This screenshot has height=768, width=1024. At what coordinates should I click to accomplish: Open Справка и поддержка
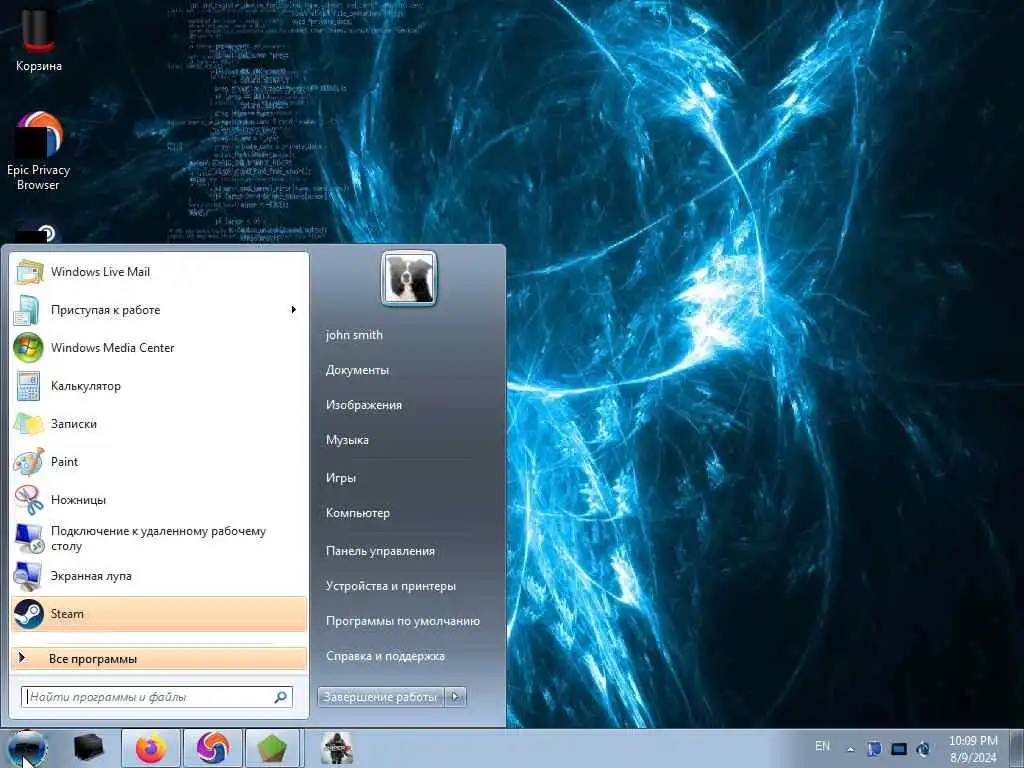(x=385, y=656)
